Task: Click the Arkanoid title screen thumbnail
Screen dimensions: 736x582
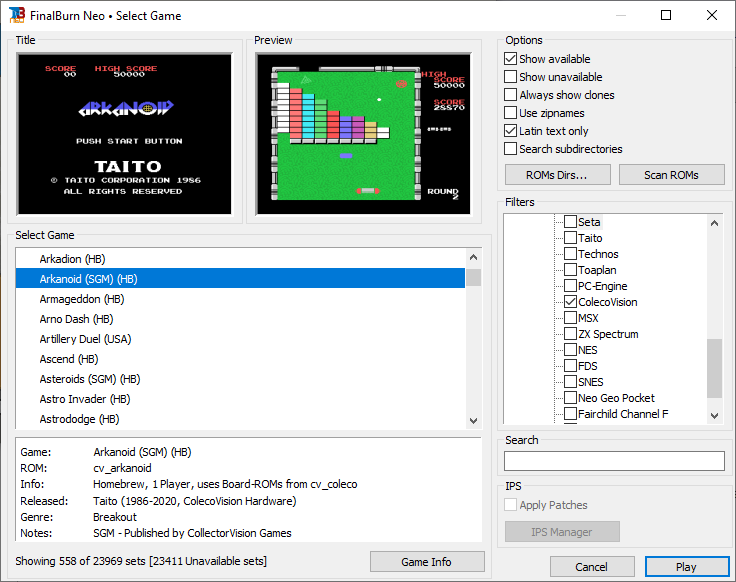Action: [125, 134]
